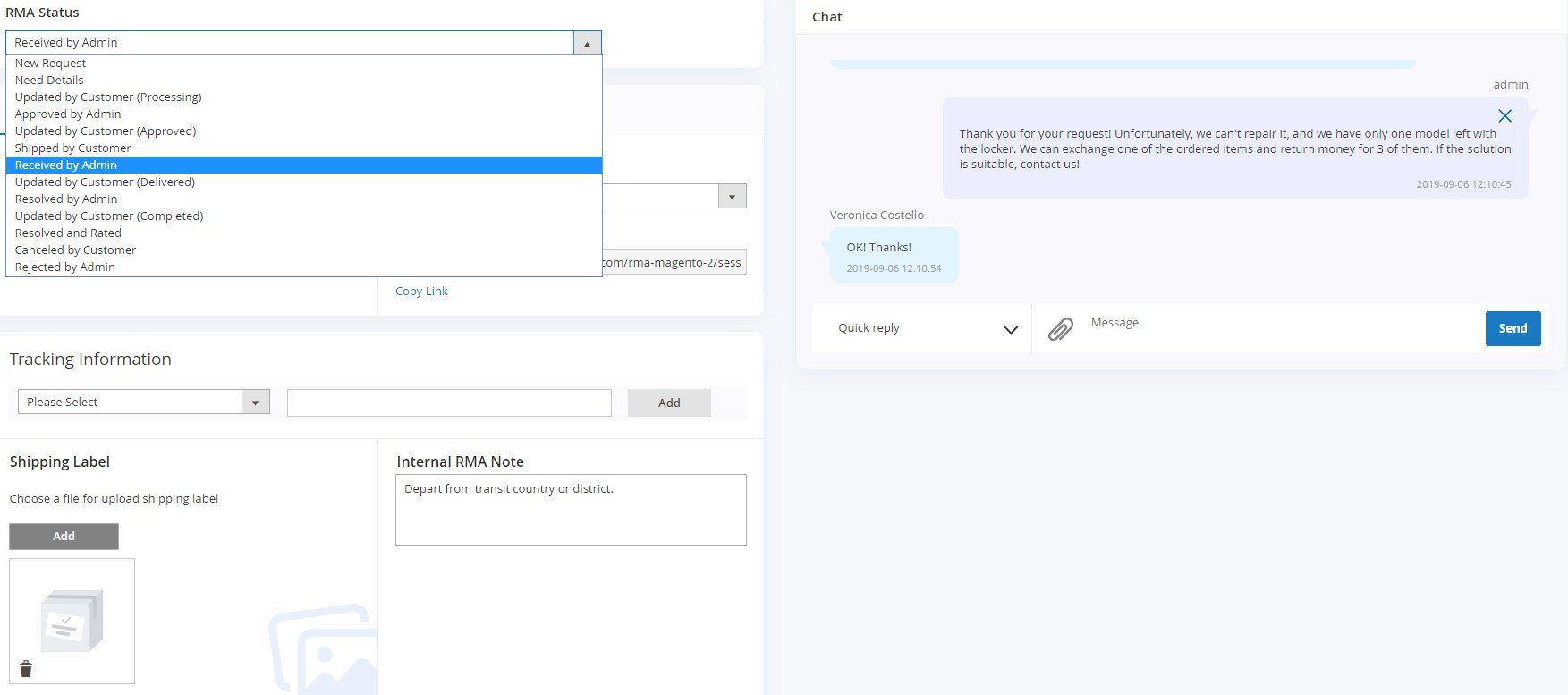Click the Send chat button
Screen dimensions: 1568x695
(x=1513, y=328)
